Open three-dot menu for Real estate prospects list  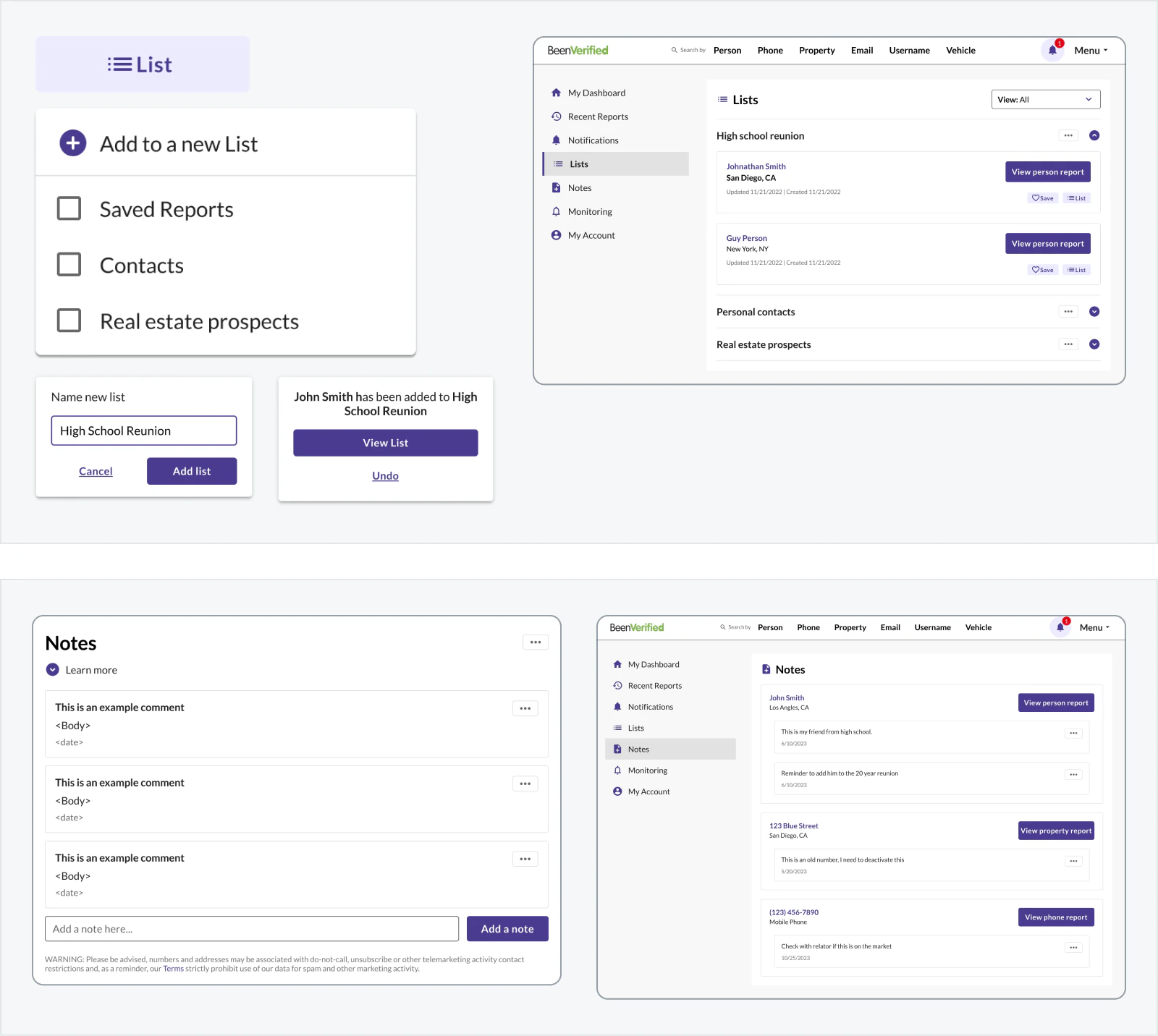coord(1068,344)
